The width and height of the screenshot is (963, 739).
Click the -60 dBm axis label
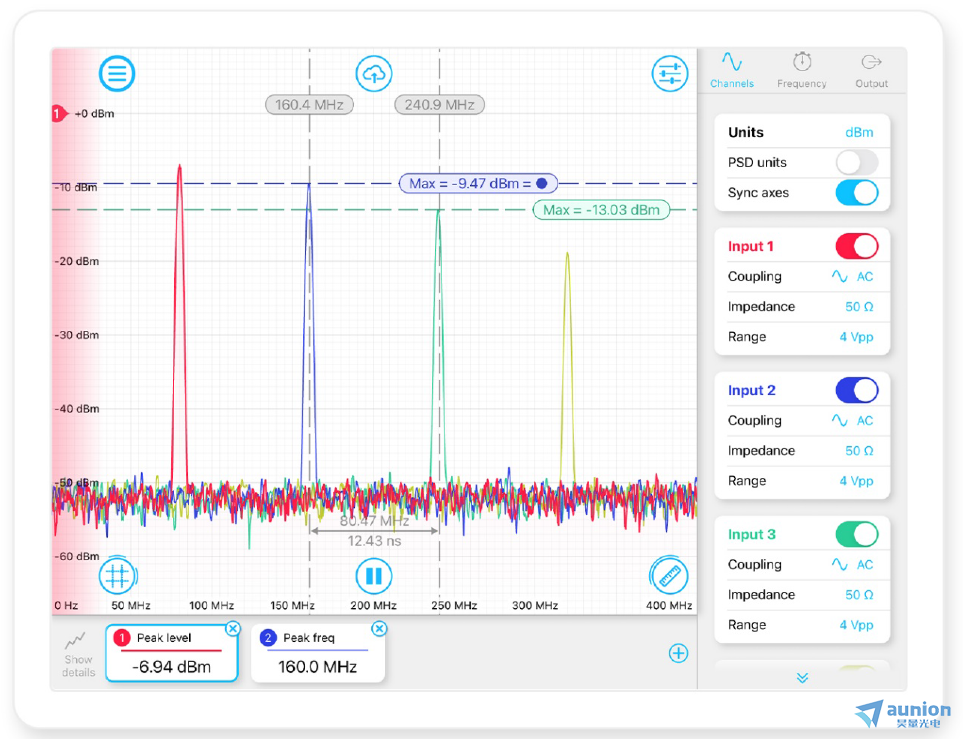pyautogui.click(x=77, y=556)
